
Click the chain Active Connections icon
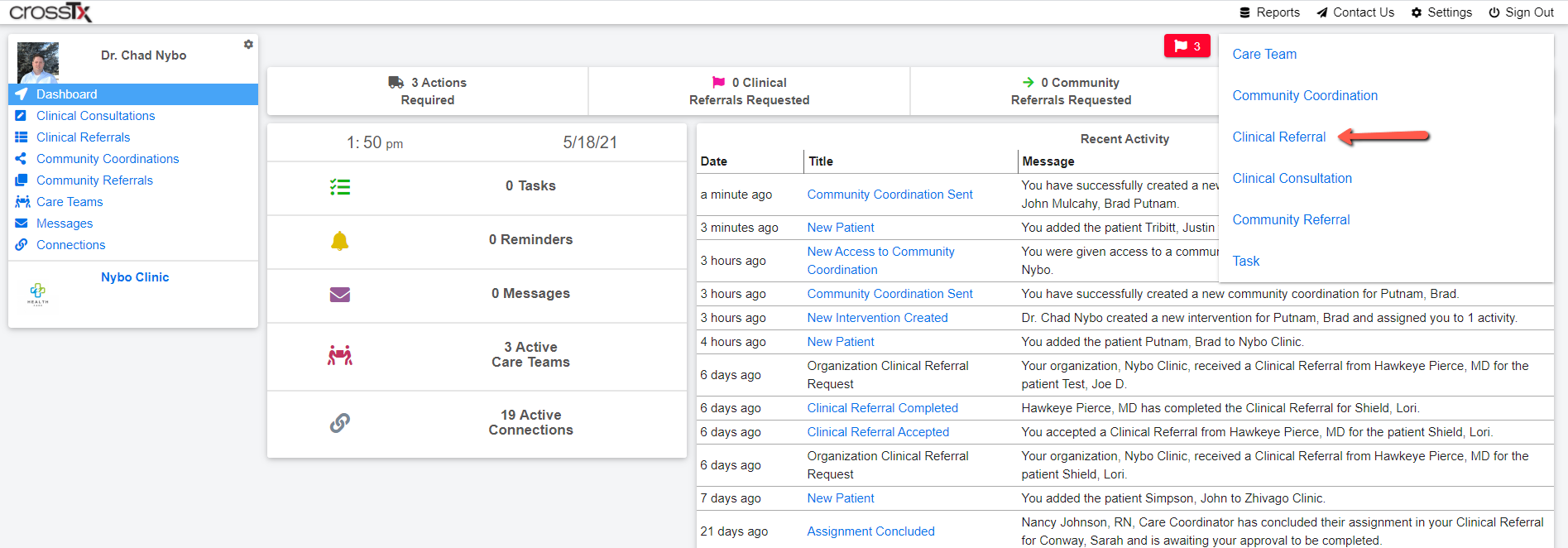[340, 423]
